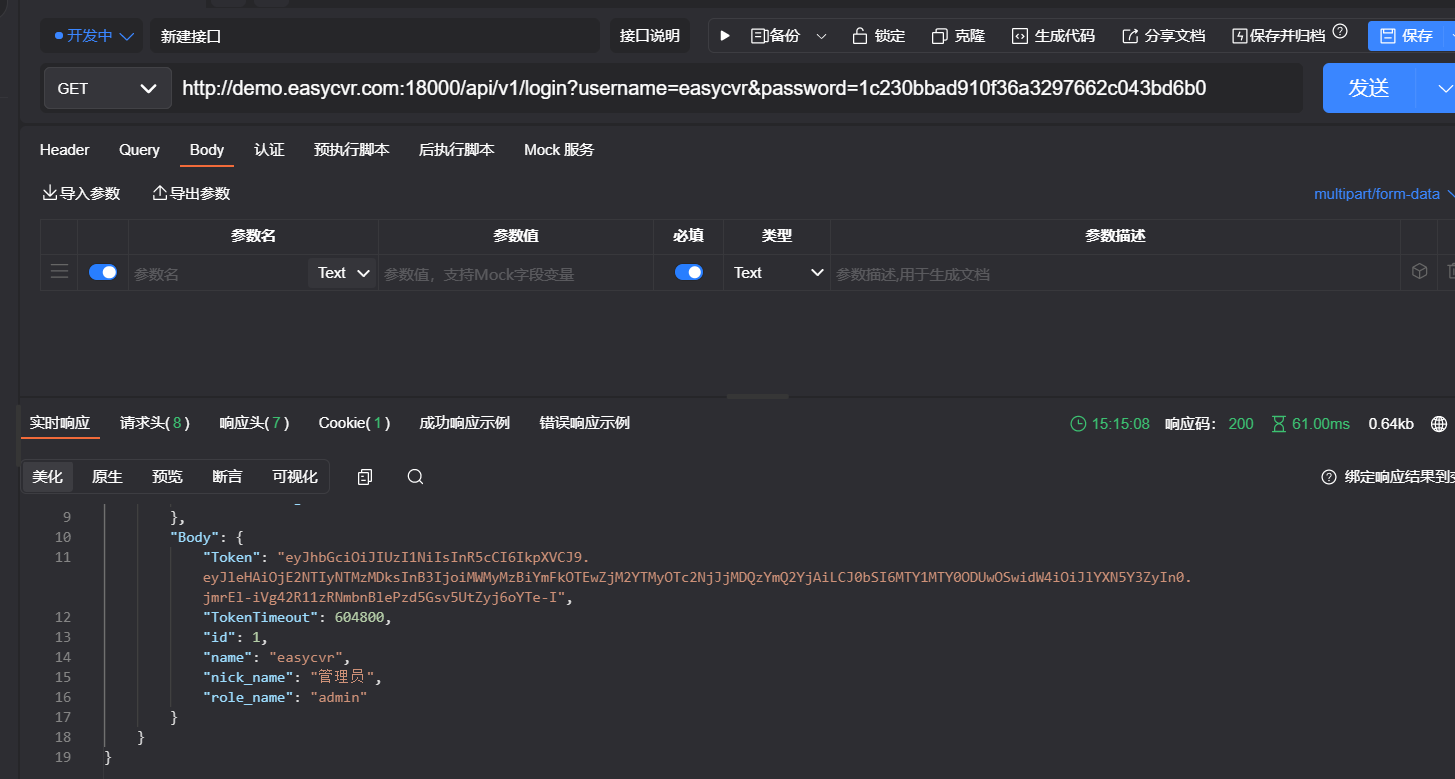Open the 开发中 status dropdown
Screen dimensions: 1455x779
(92, 36)
